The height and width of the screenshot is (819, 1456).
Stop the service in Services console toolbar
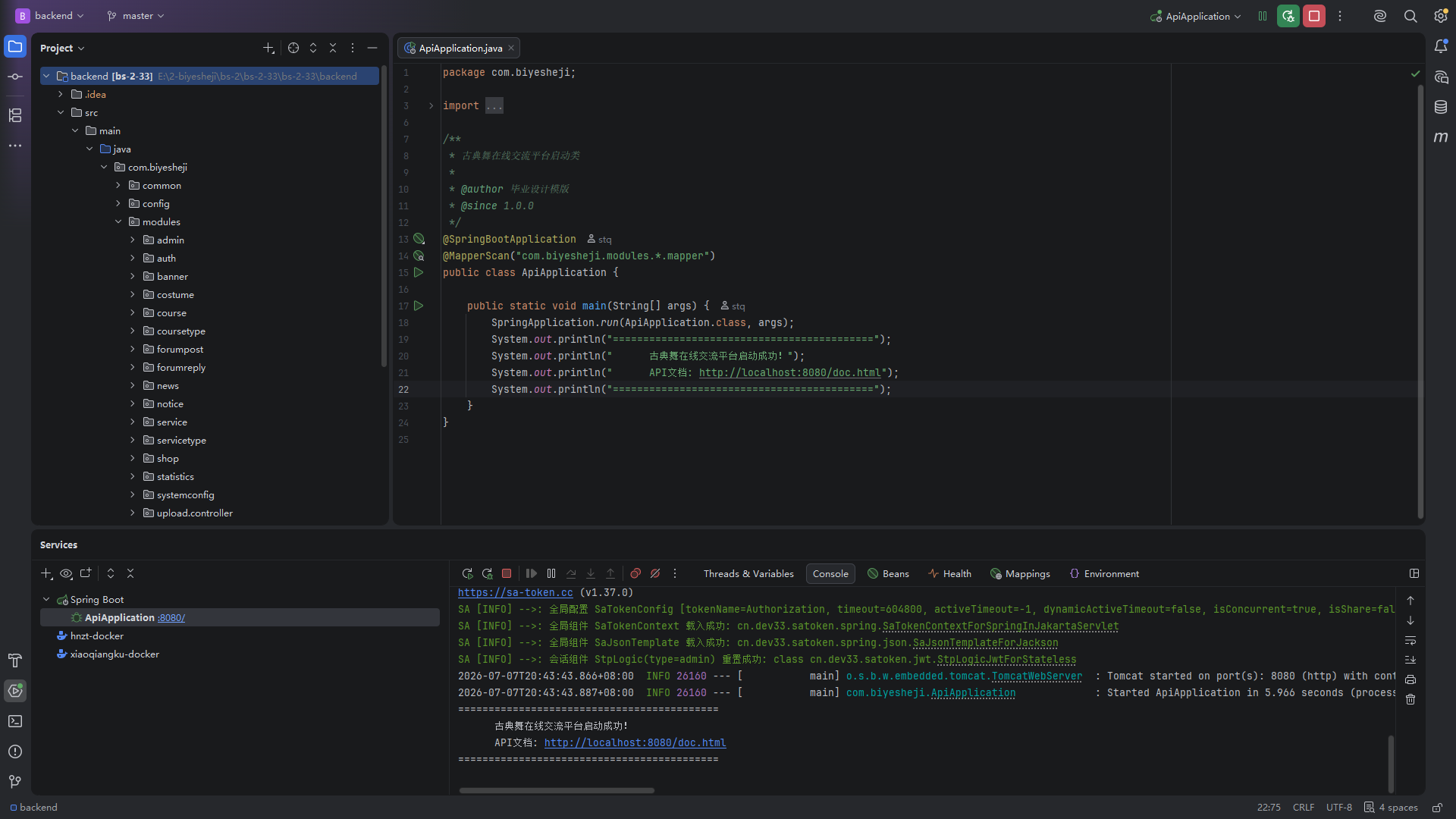pyautogui.click(x=507, y=574)
